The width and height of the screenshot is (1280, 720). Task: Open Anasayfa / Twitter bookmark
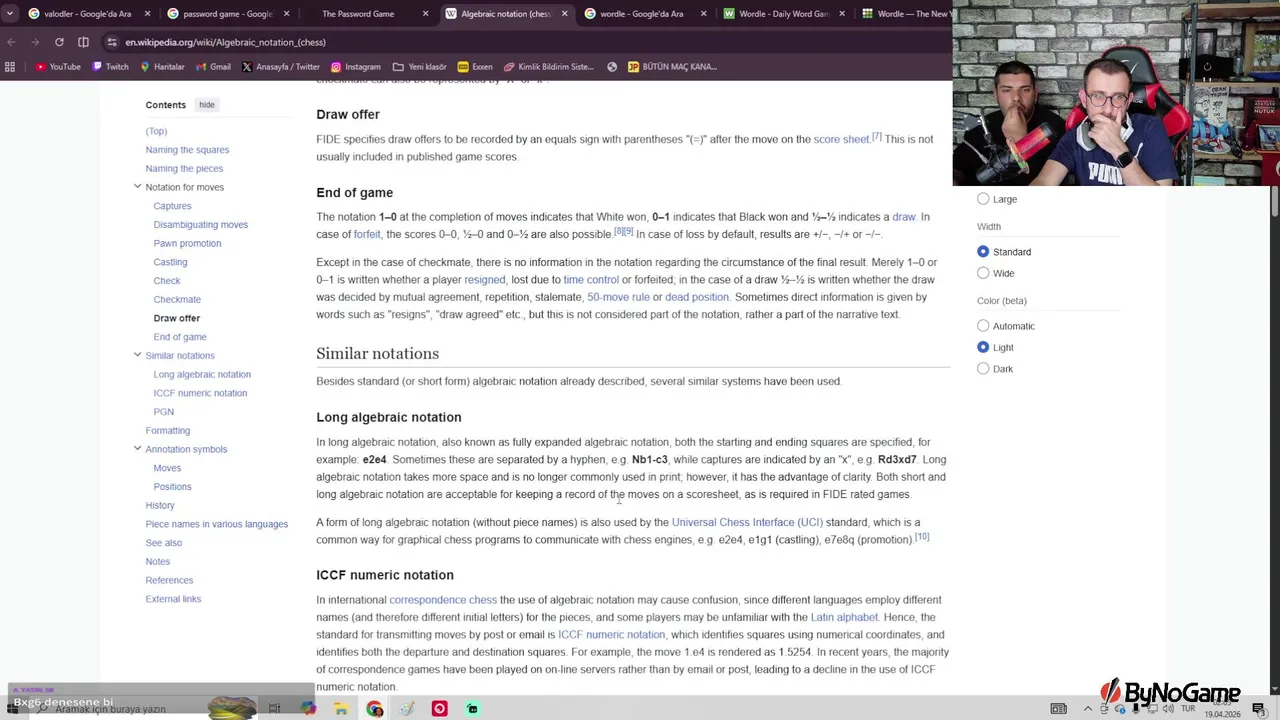pos(281,67)
